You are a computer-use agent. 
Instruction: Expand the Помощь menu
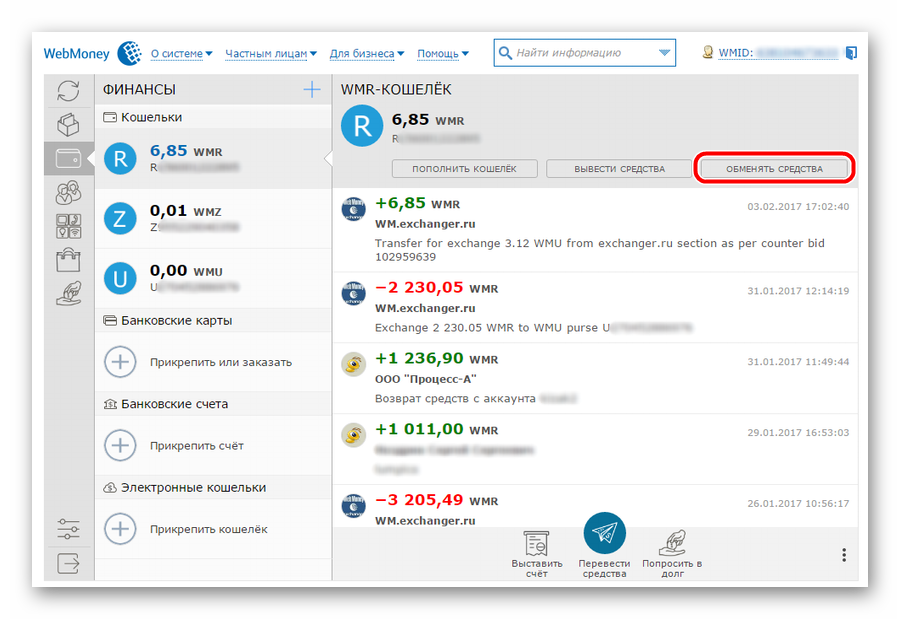pos(443,53)
